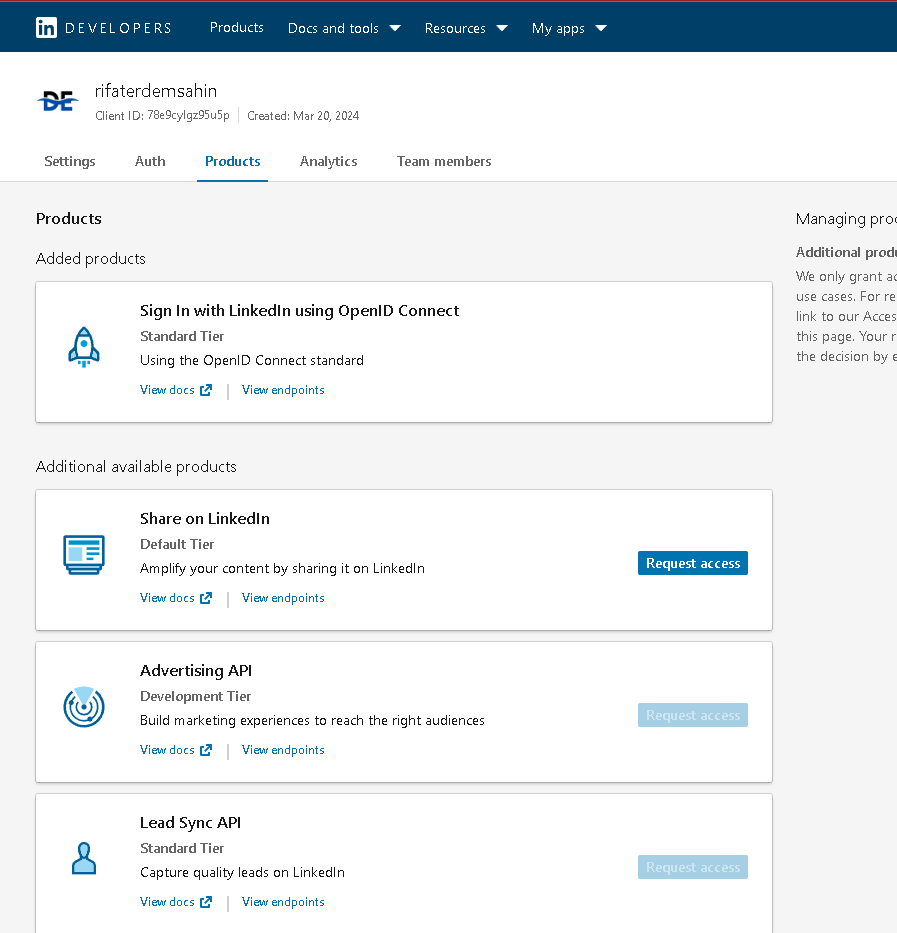Open View docs for Lead Sync API

176,902
